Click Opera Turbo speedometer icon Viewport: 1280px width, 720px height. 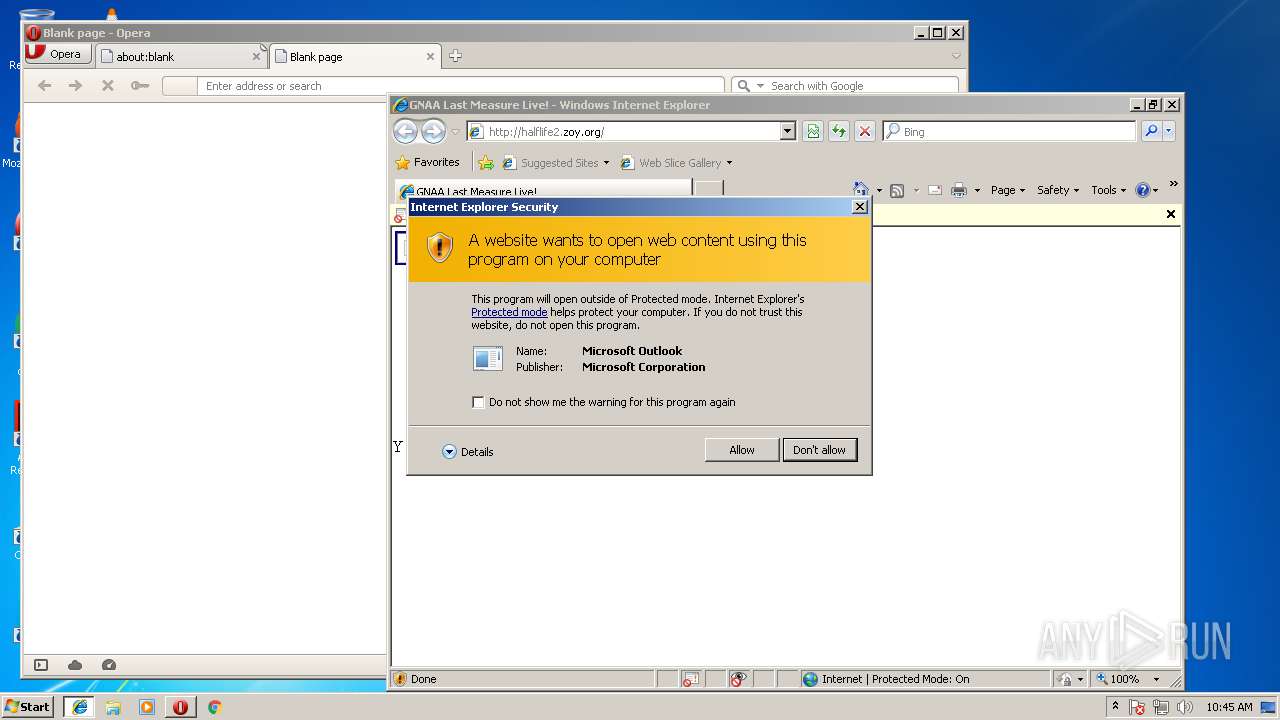click(109, 665)
